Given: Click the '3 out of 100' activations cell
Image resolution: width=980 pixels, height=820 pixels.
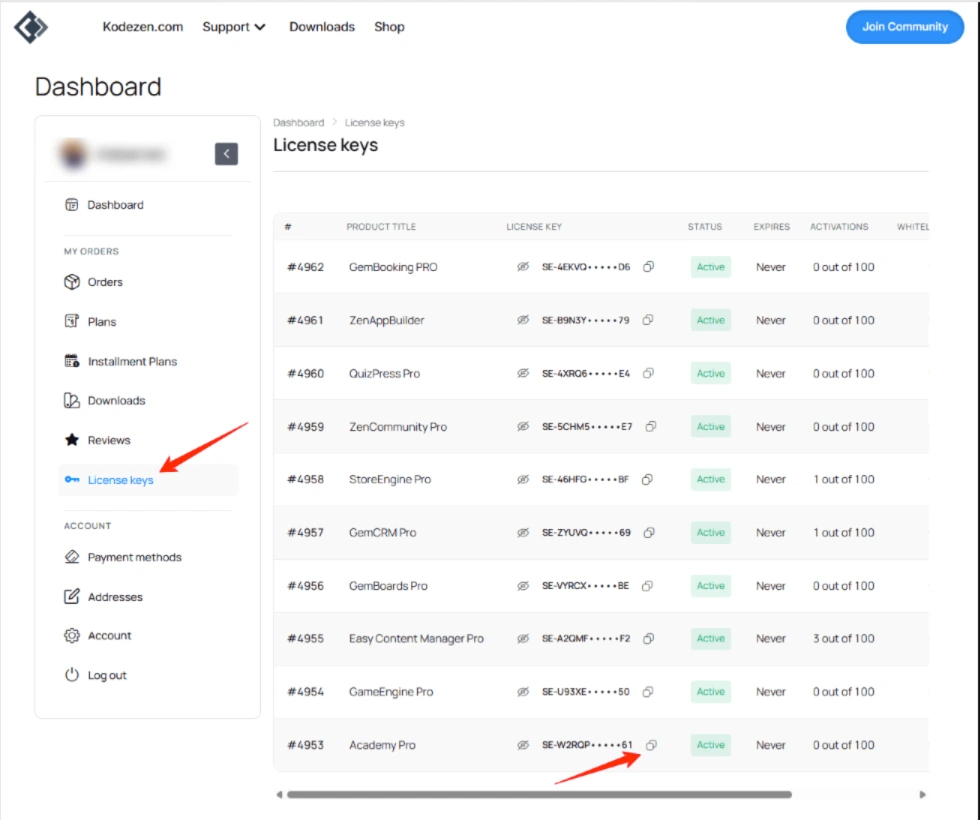Looking at the screenshot, I should tap(843, 638).
